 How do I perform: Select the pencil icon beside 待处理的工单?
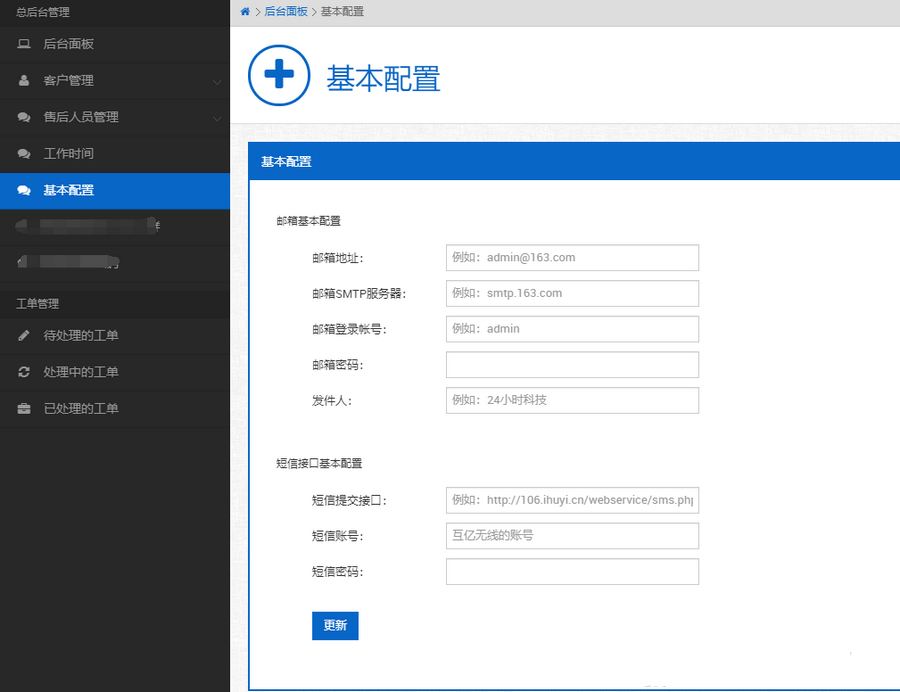[x=22, y=335]
